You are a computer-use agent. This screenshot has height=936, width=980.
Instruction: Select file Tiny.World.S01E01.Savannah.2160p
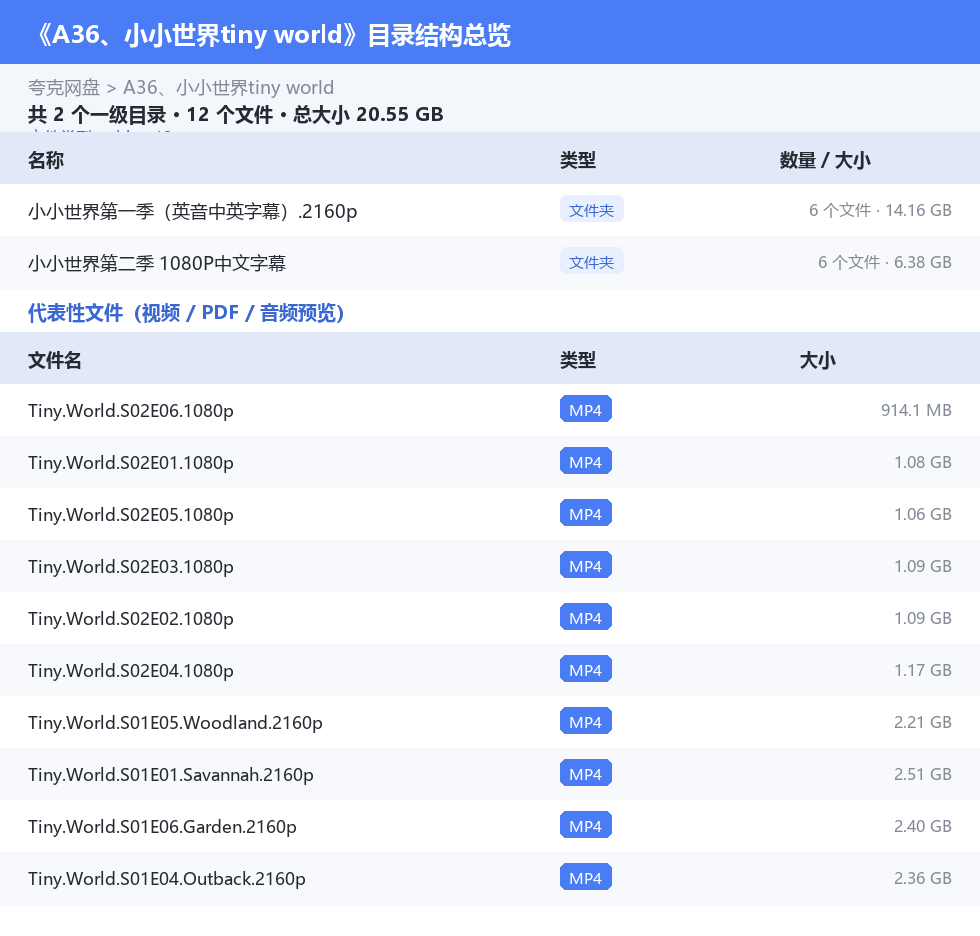(x=171, y=774)
